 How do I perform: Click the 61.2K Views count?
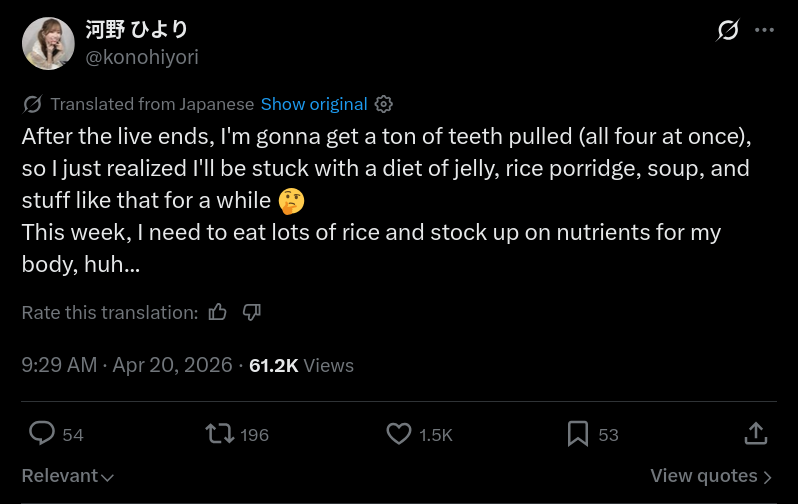(301, 365)
